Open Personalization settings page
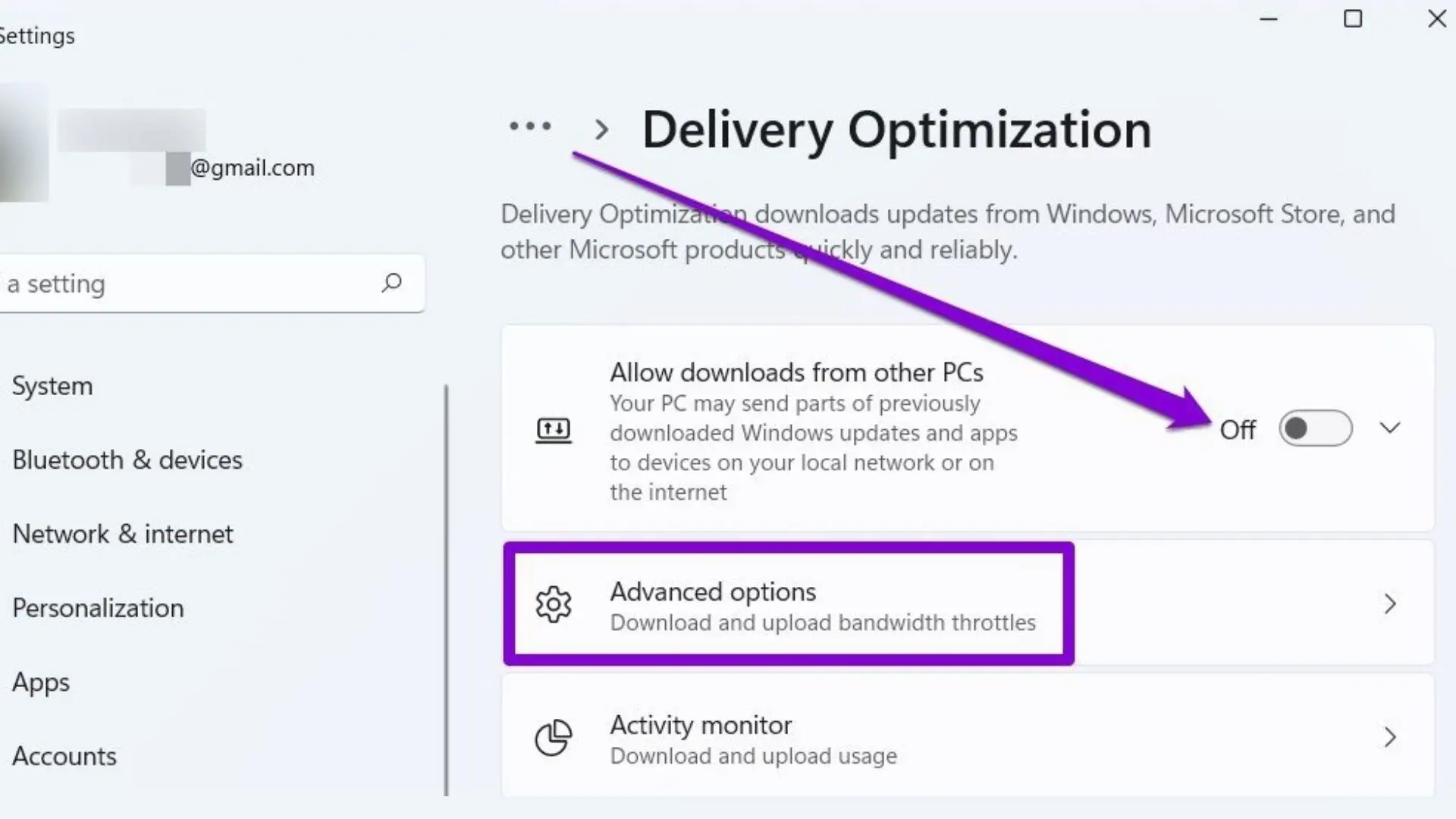 pos(98,608)
